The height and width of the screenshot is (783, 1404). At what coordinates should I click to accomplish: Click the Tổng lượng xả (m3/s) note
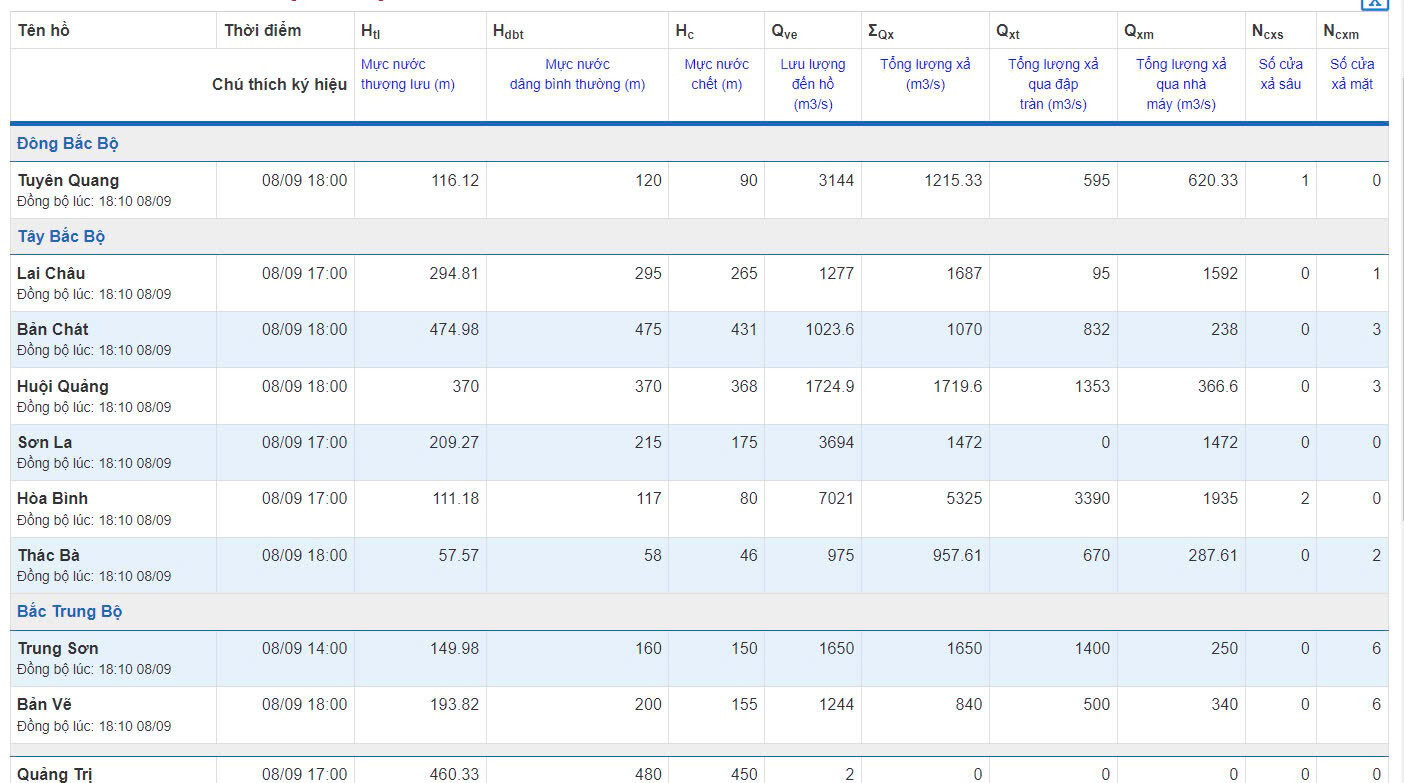click(x=926, y=75)
